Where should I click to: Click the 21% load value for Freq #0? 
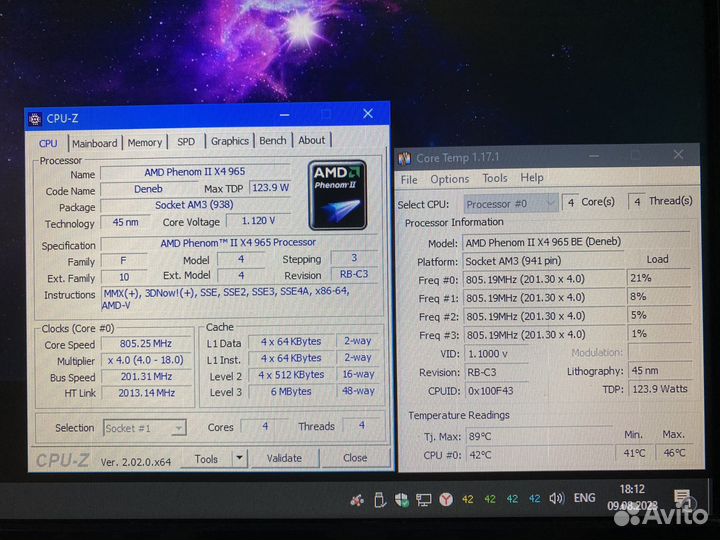coord(659,278)
